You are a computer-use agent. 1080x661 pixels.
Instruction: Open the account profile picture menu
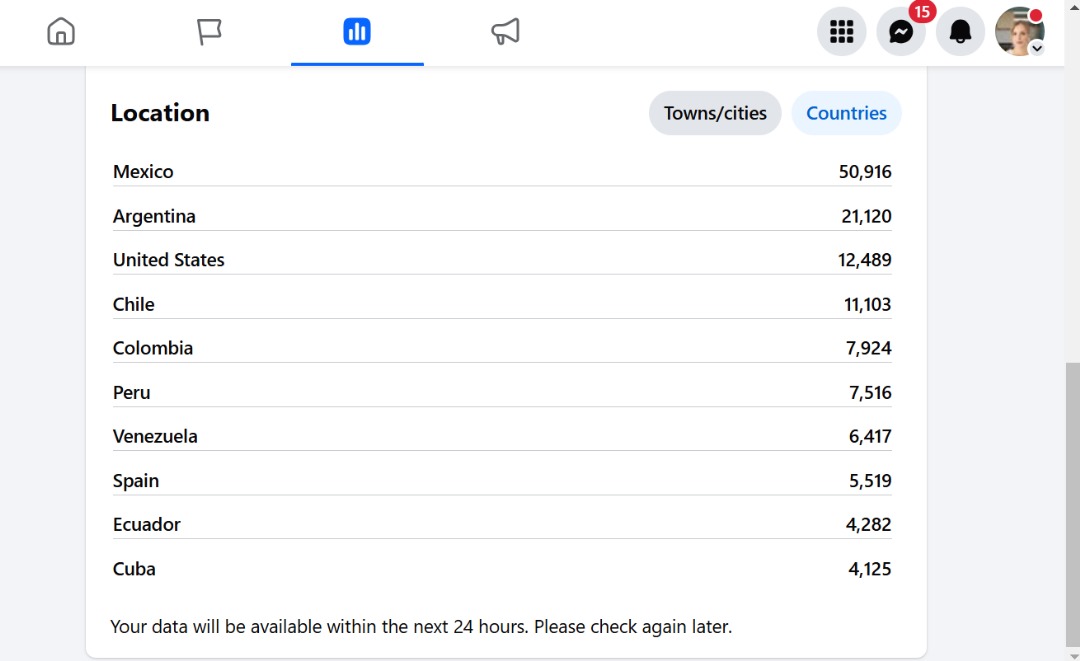(x=1019, y=32)
